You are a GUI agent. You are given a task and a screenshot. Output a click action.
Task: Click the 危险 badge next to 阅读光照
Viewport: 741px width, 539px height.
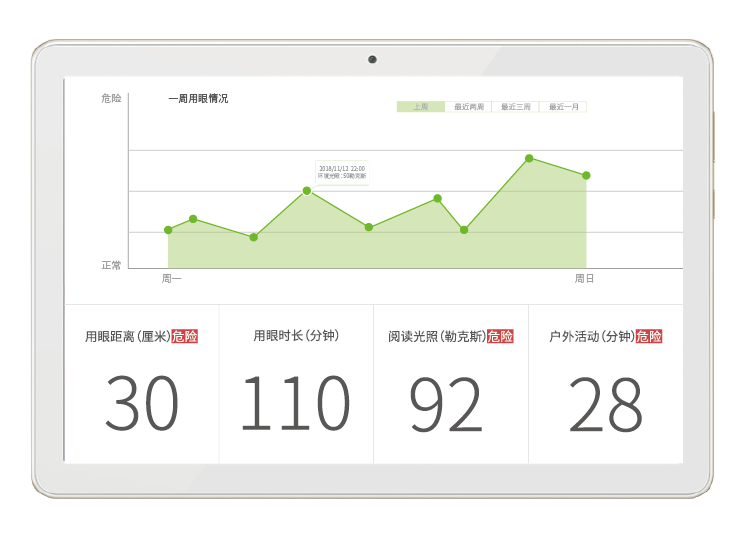pos(500,337)
